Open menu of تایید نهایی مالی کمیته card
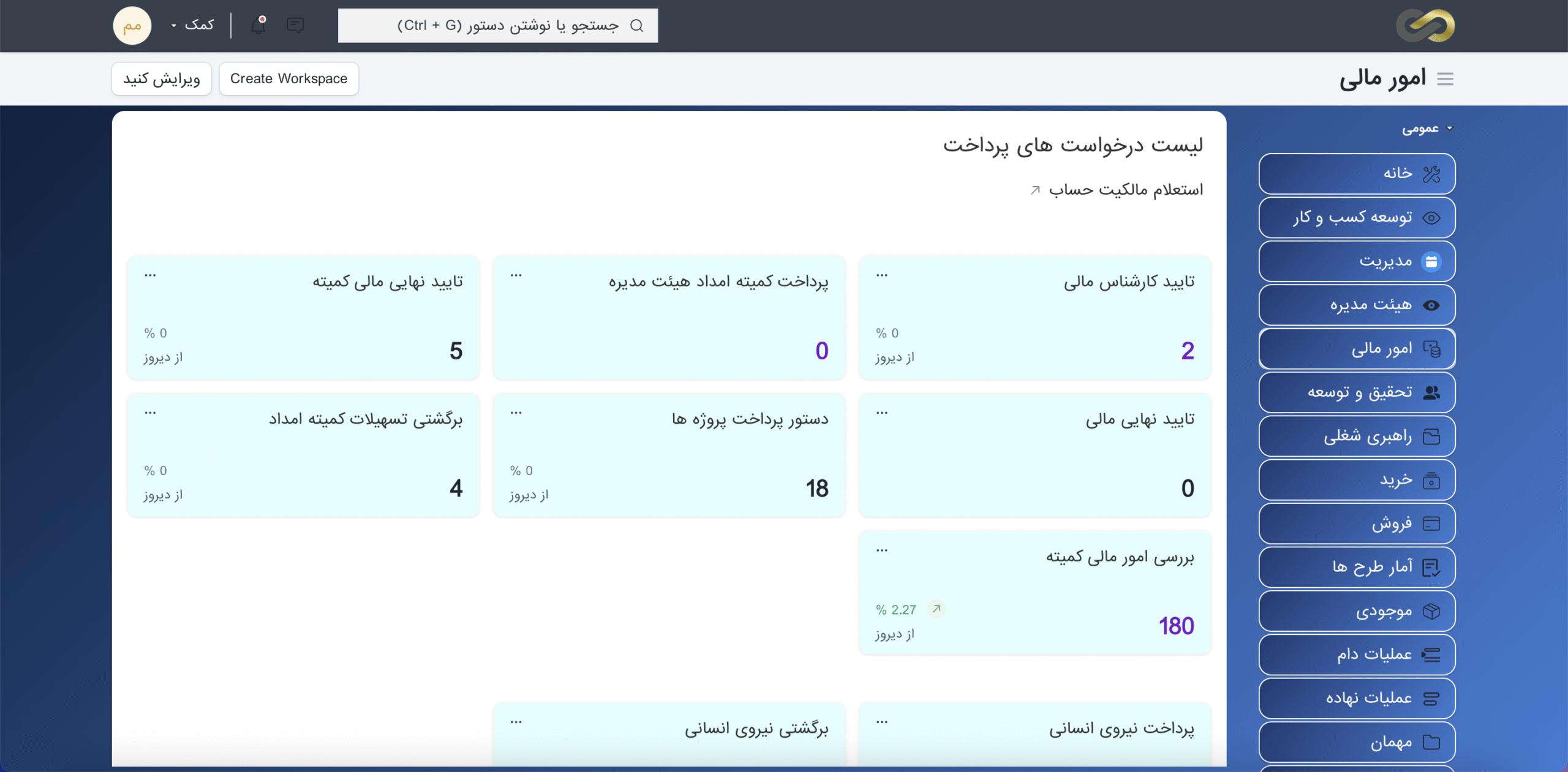The width and height of the screenshot is (1568, 772). point(150,275)
